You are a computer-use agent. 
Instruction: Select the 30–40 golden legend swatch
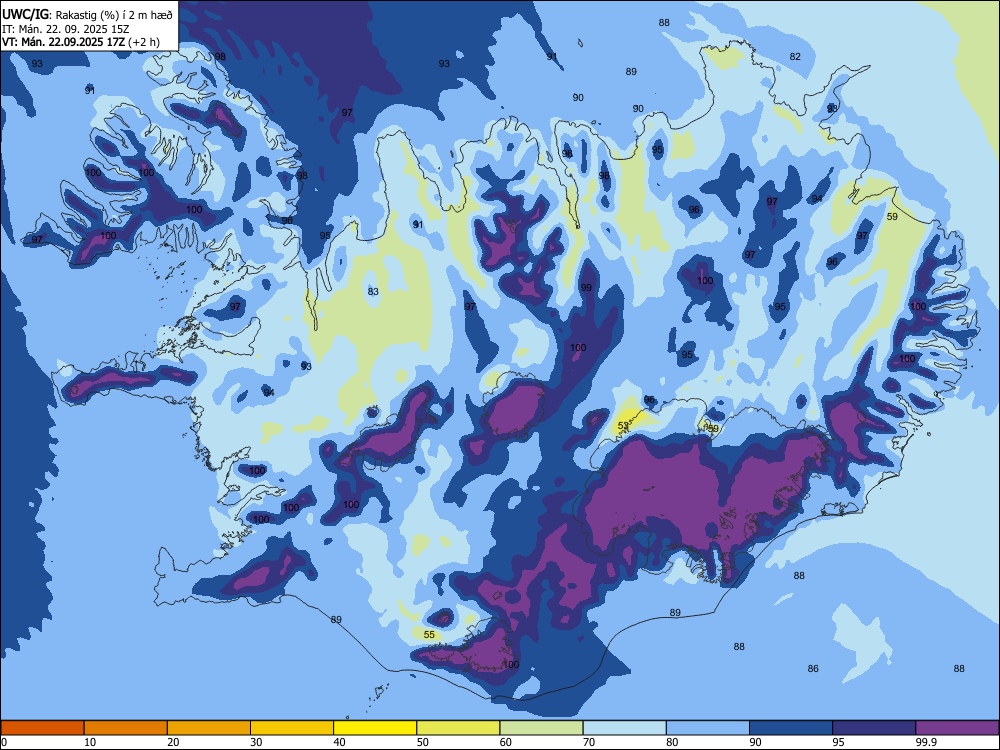tap(292, 728)
